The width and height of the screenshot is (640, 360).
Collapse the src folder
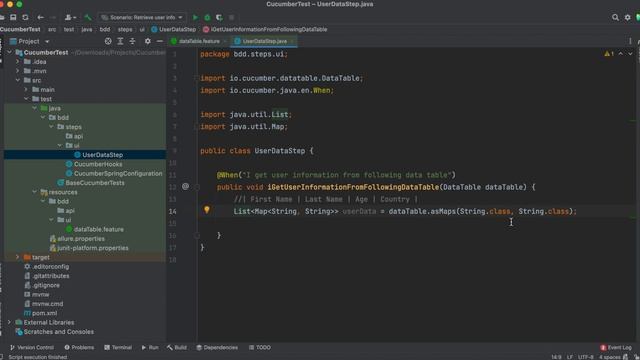pos(18,80)
